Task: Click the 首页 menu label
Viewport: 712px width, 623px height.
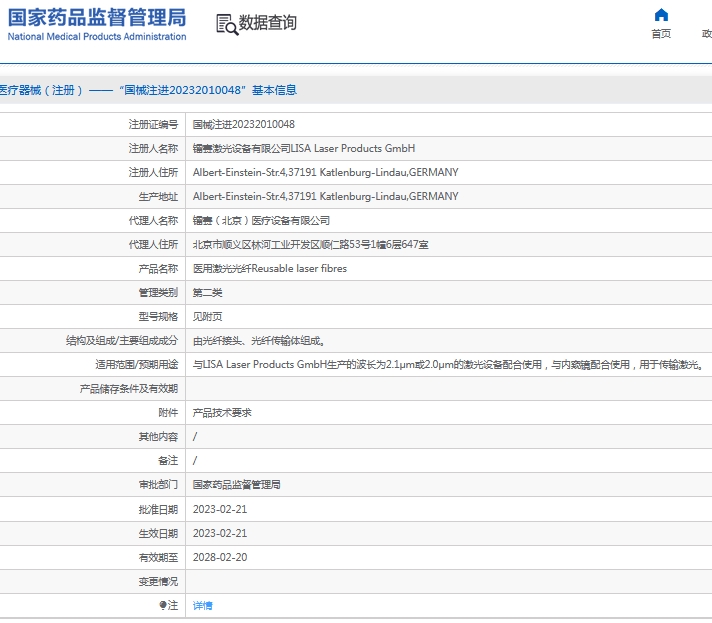Action: point(661,34)
